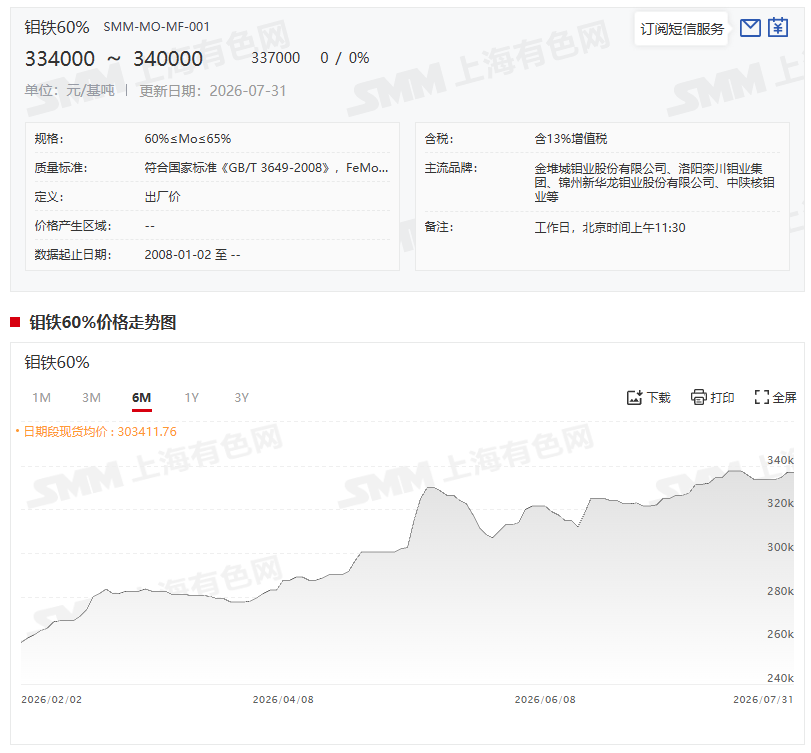Click the 主流品牌 field label
Screen dimensions: 811x753
pyautogui.click(x=451, y=168)
